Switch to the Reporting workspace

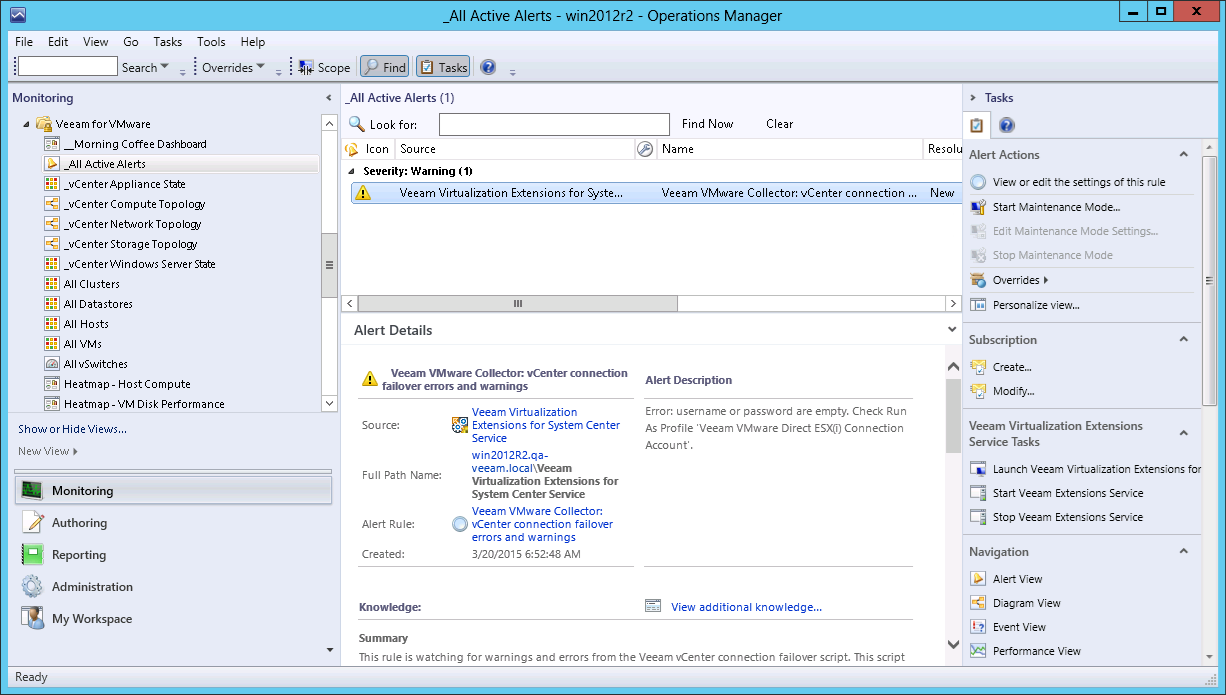coord(174,555)
